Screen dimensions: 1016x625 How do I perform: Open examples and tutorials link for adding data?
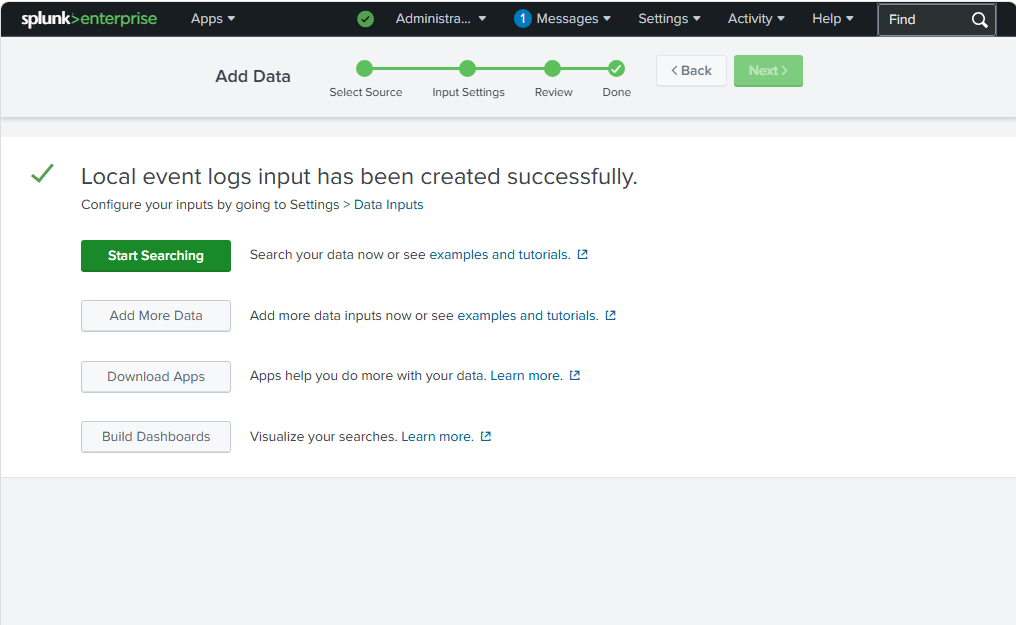point(527,315)
